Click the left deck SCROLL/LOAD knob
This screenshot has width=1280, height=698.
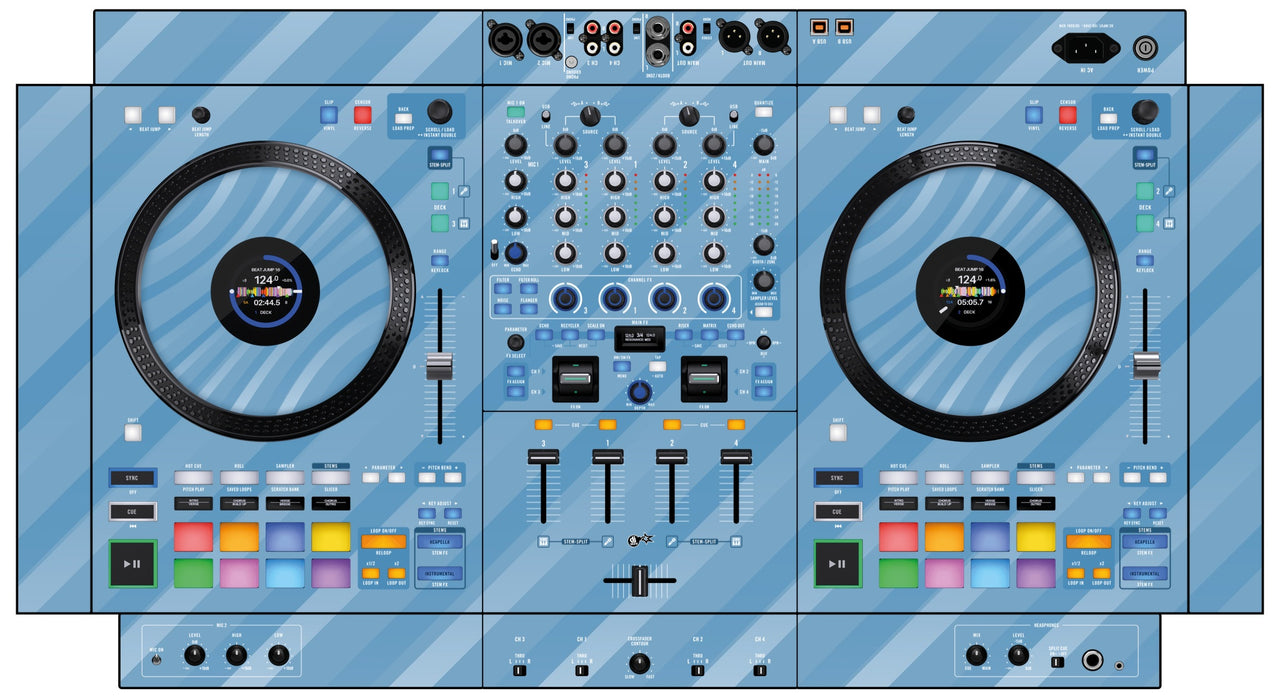(x=440, y=111)
